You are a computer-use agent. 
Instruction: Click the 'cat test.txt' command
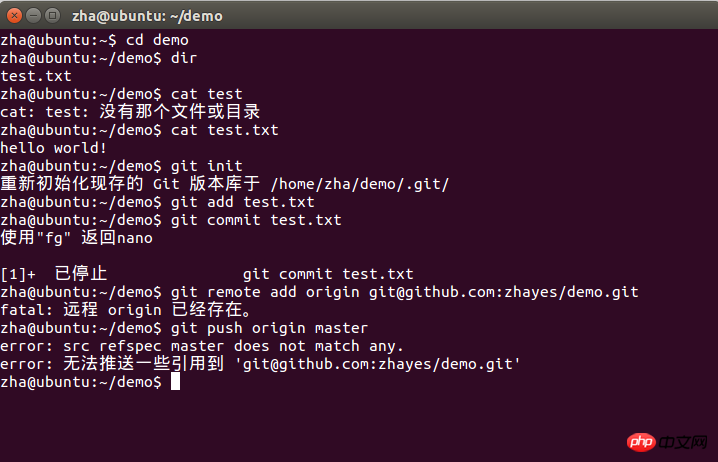[224, 130]
